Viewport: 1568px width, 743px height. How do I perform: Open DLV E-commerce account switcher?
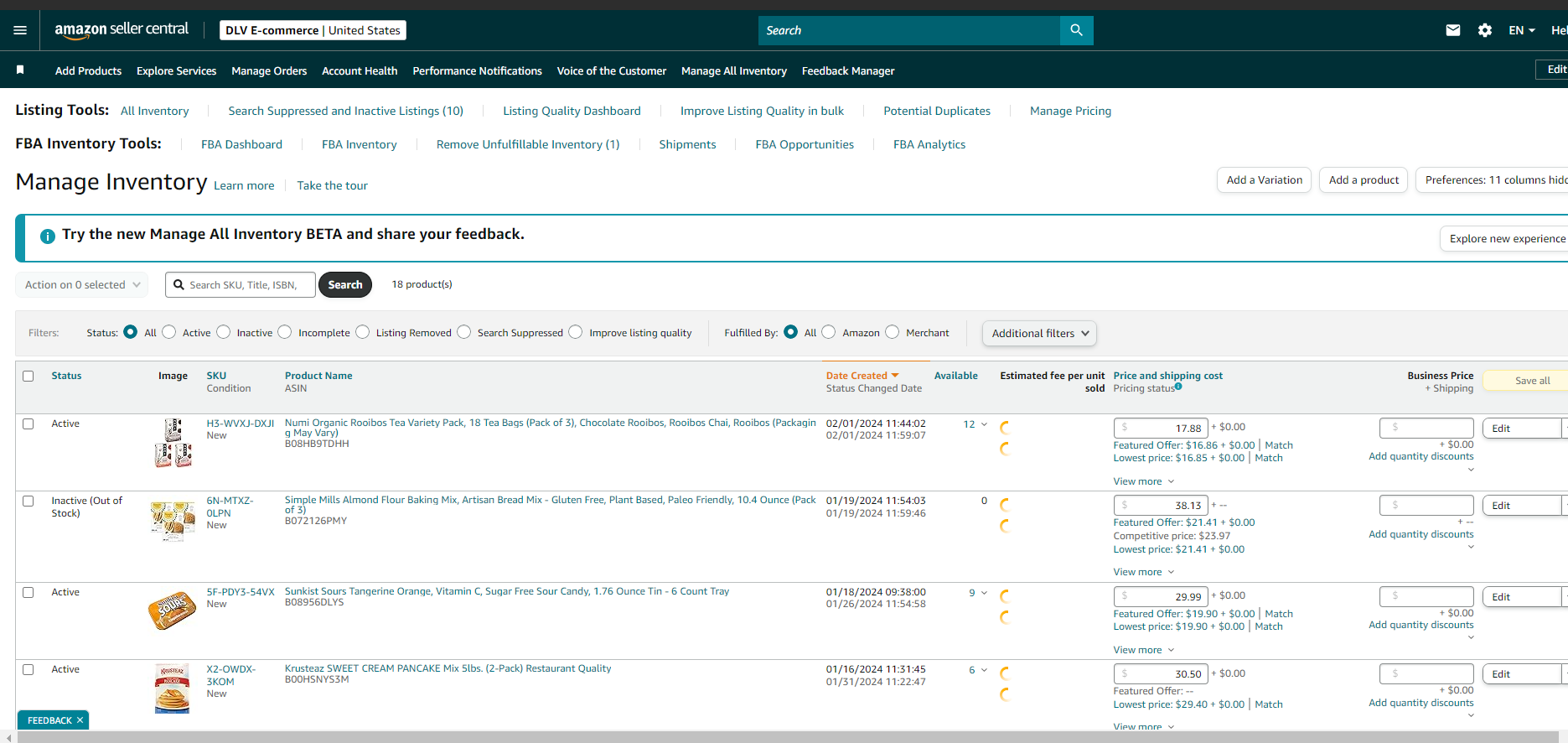[x=313, y=30]
